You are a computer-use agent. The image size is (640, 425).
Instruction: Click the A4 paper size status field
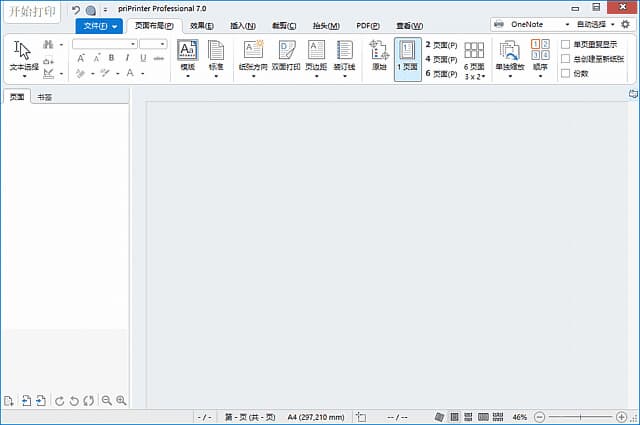(x=316, y=416)
